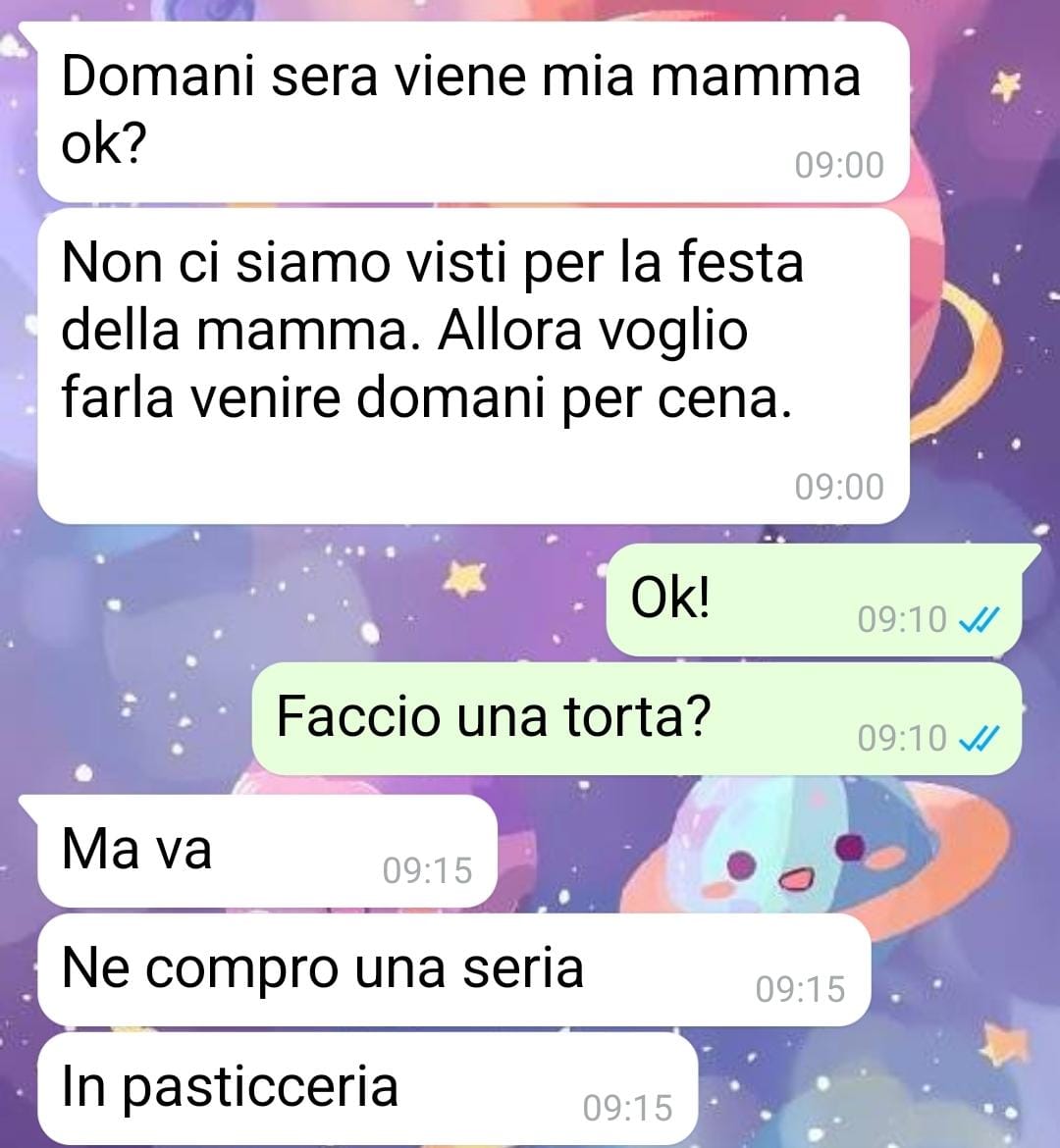This screenshot has height=1148, width=1060.
Task: Tap the yellow star at the top right corner
Action: 1007,85
